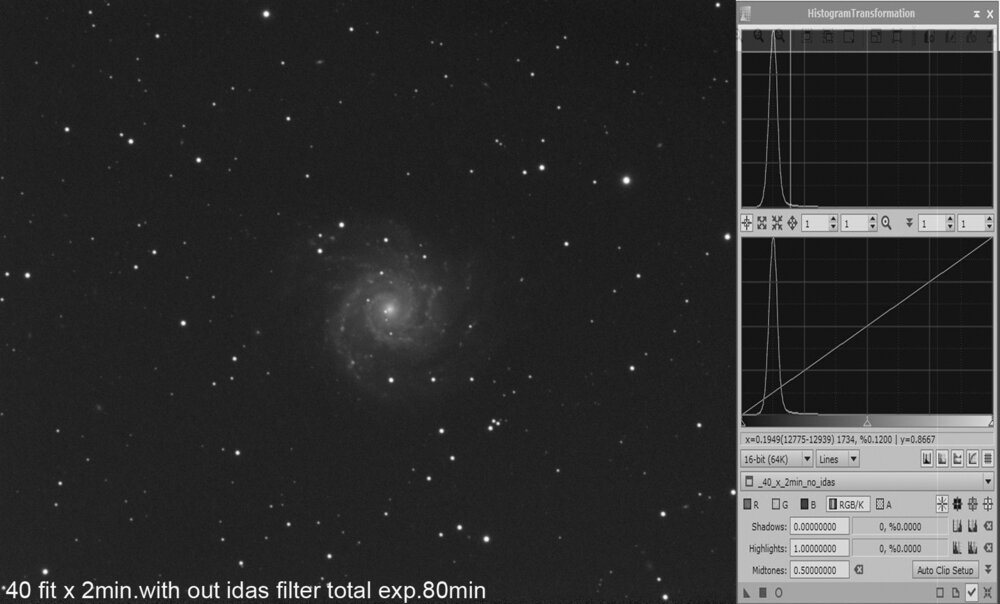Reset the Midtones balance value
The height and width of the screenshot is (604, 1000).
(x=858, y=570)
